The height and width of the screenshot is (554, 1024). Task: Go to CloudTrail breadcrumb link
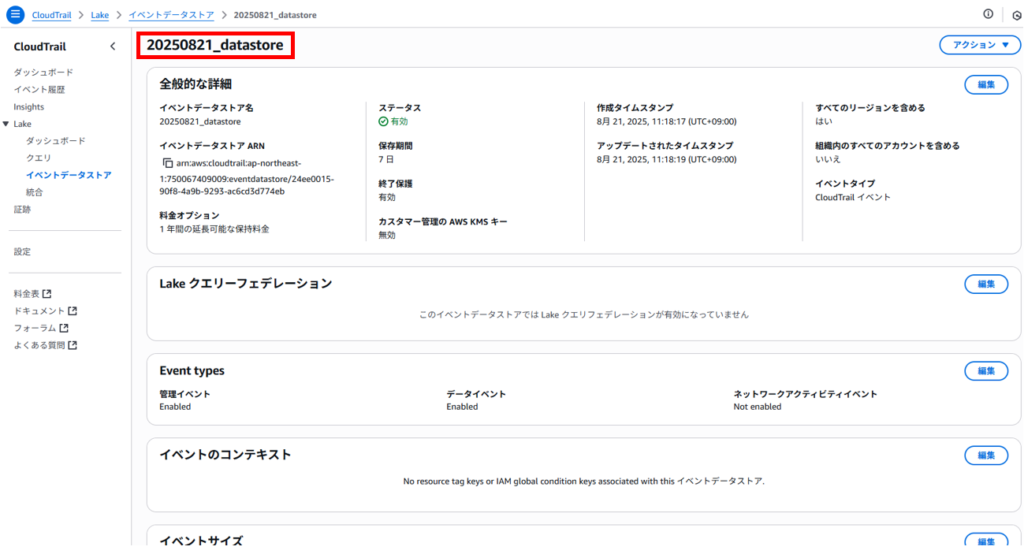pos(52,15)
